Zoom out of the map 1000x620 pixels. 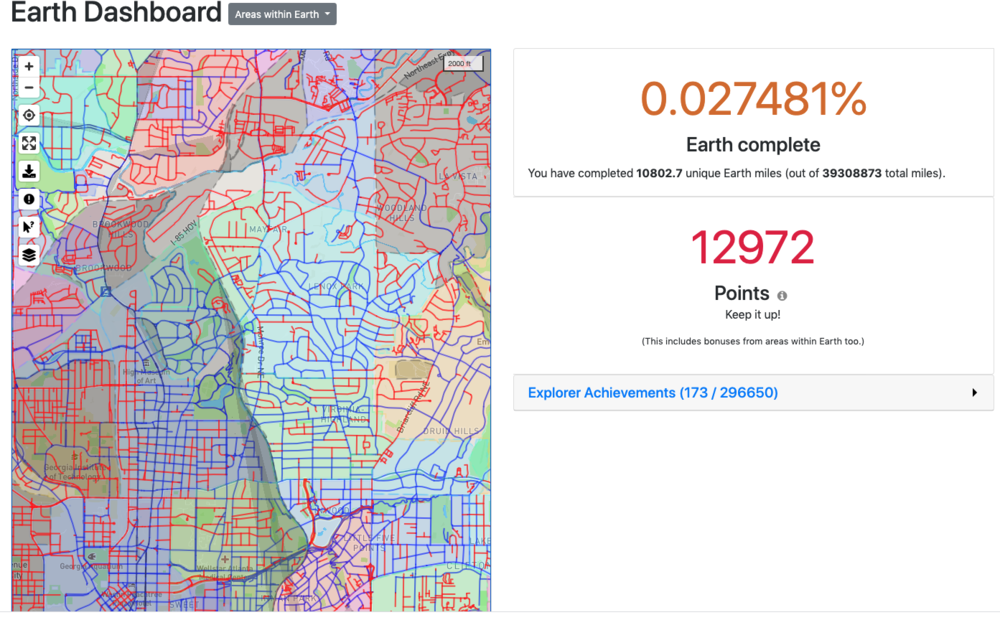[x=29, y=87]
